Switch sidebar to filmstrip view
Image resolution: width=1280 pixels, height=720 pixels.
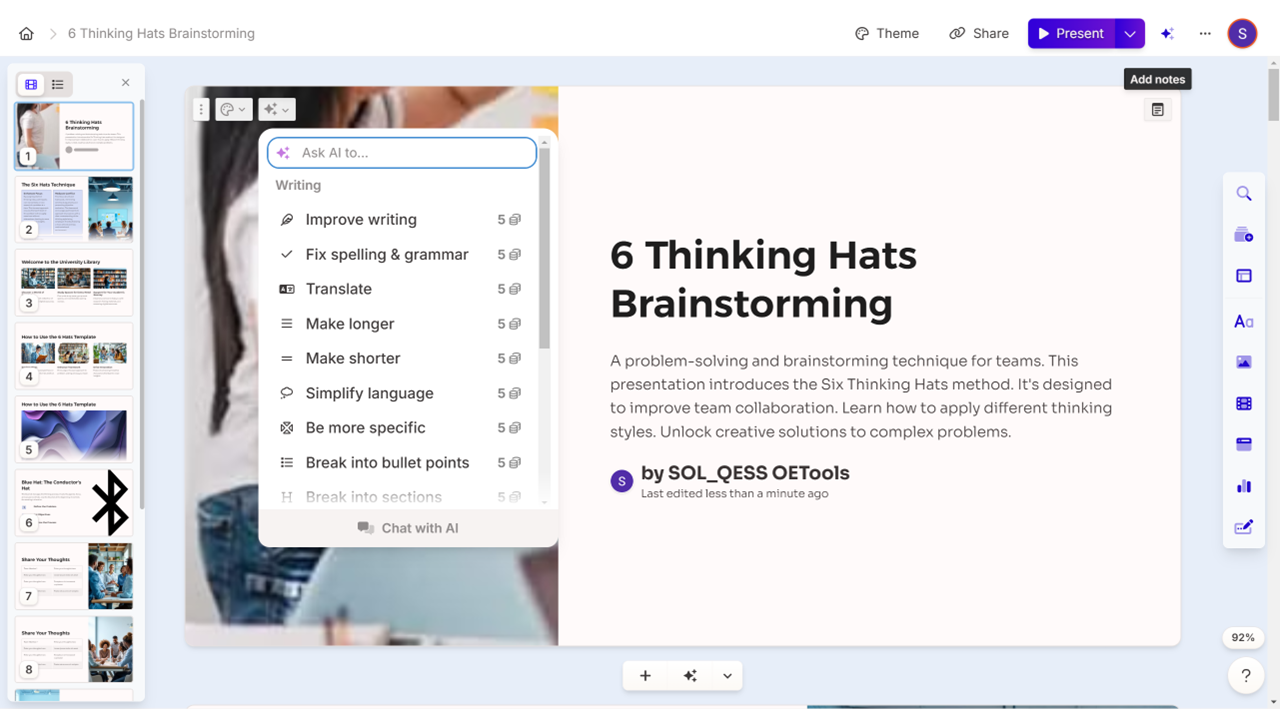32,85
